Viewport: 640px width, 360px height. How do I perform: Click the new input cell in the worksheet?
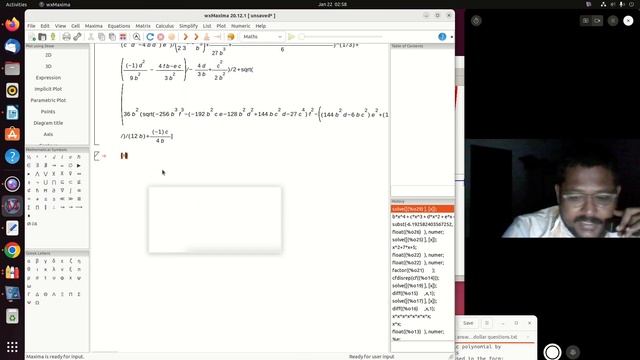[x=124, y=156]
